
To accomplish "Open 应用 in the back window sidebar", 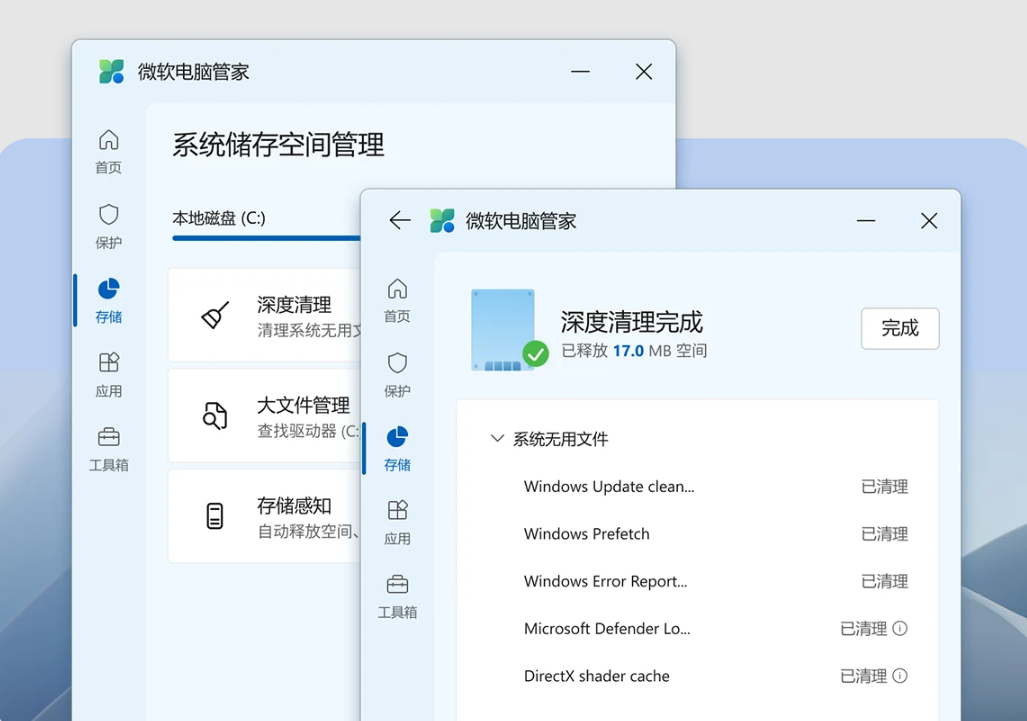I will tap(109, 375).
